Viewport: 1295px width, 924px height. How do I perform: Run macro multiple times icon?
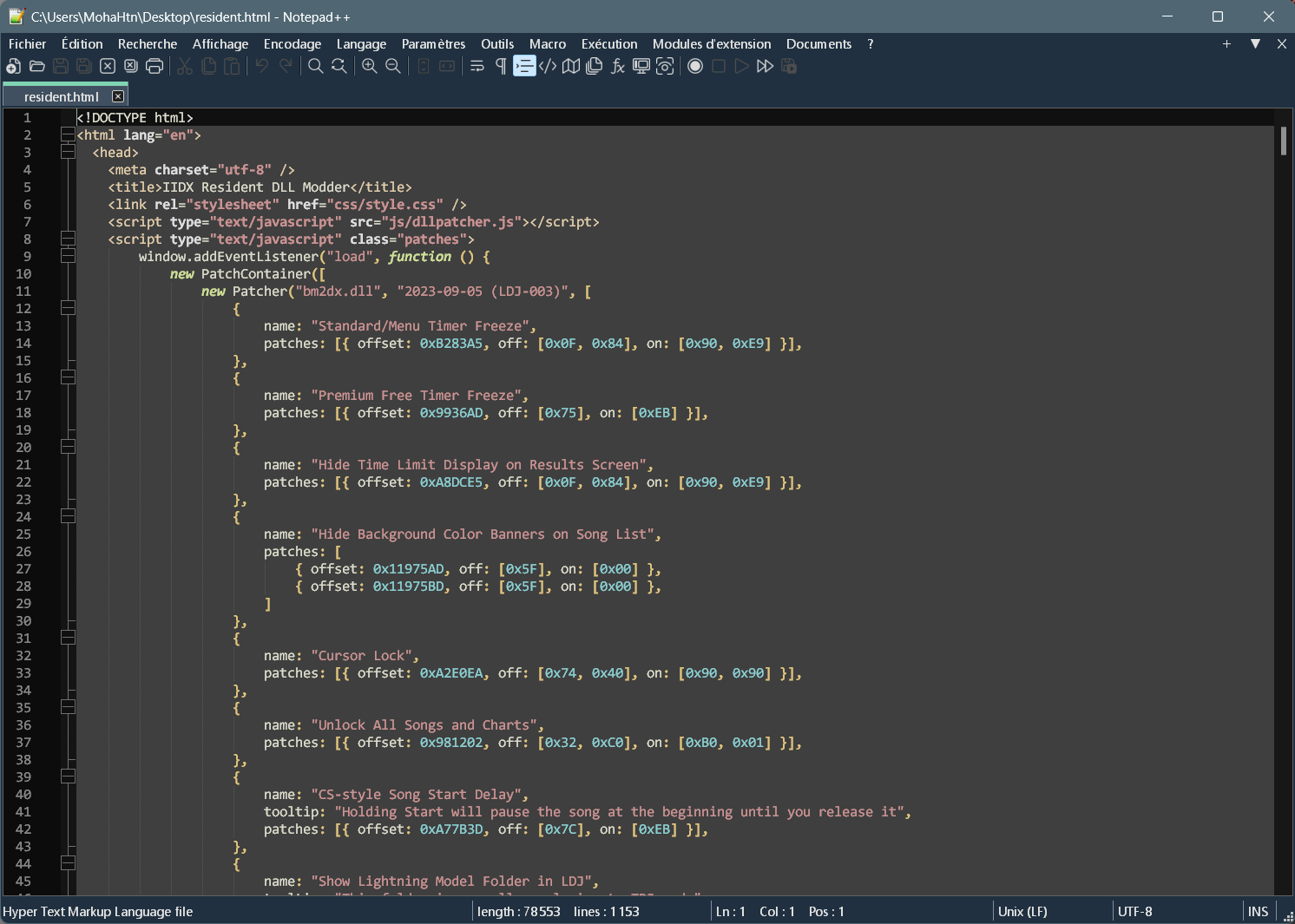click(765, 67)
